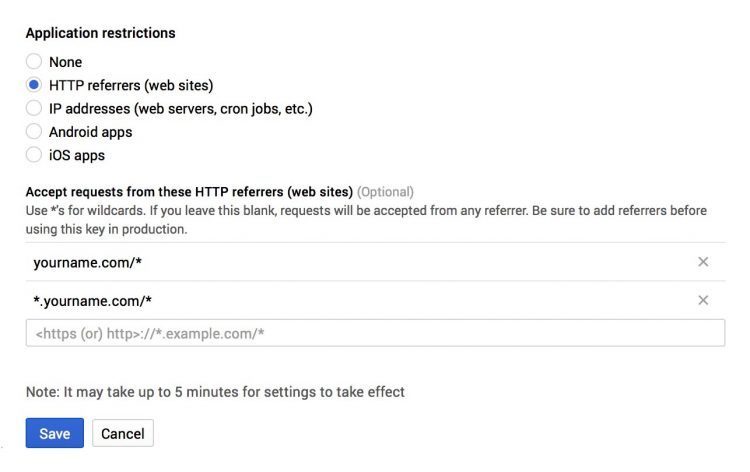750x472 pixels.
Task: Pick the Android apps radio button
Action: click(x=34, y=132)
